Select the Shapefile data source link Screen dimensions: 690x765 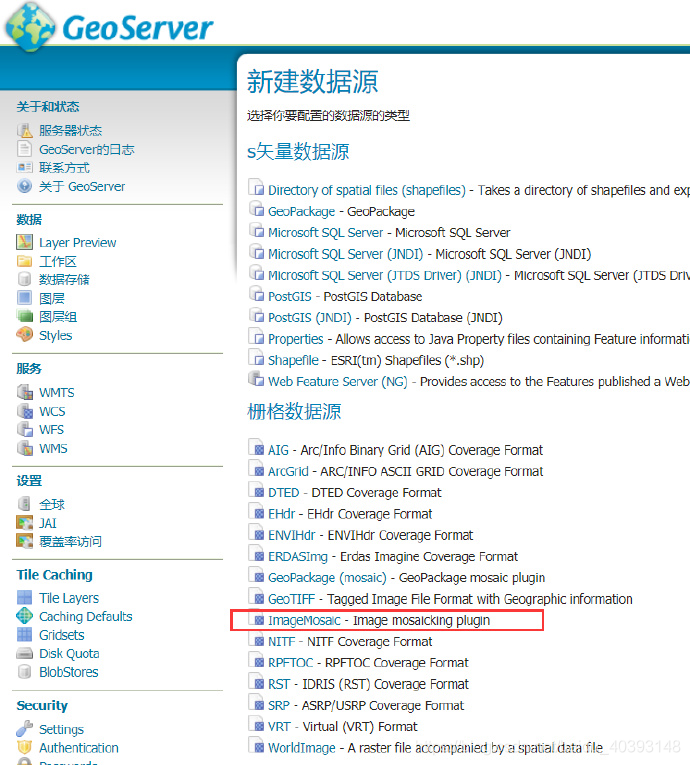(293, 360)
